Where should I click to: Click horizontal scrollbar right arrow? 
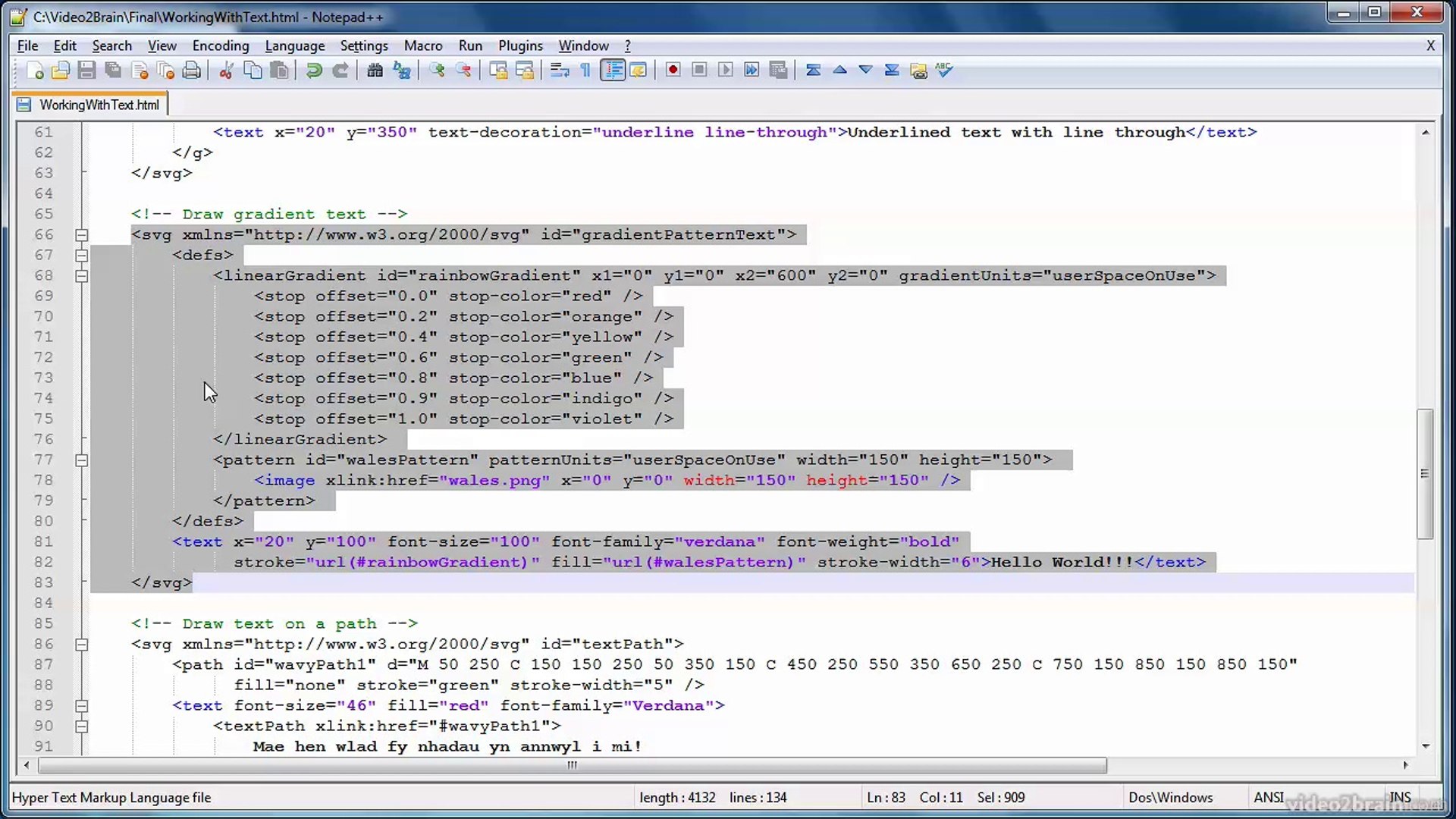(1405, 765)
